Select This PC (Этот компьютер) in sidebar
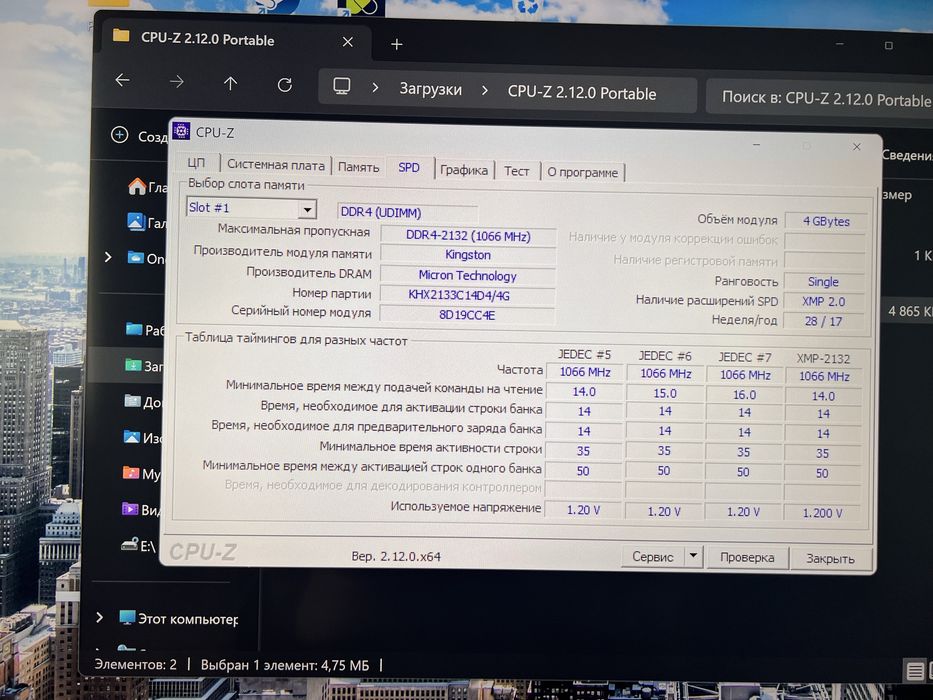This screenshot has height=700, width=933. pyautogui.click(x=178, y=618)
